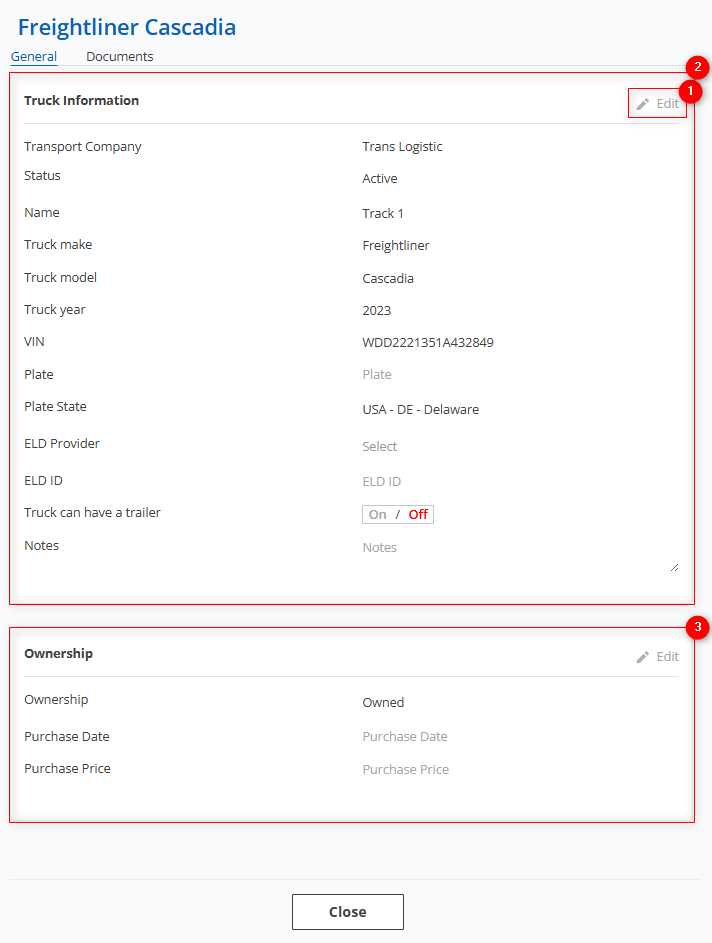712x943 pixels.
Task: Click the red annotation badge numbered 2
Action: point(698,68)
